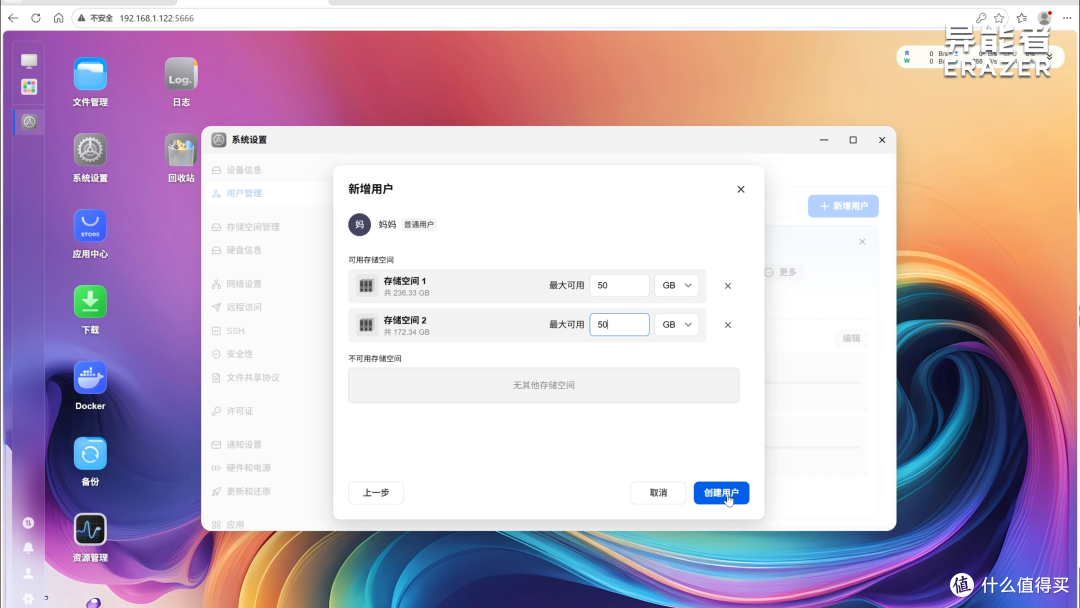
Task: Open the colorful app grid icon in dock
Action: coord(29,87)
